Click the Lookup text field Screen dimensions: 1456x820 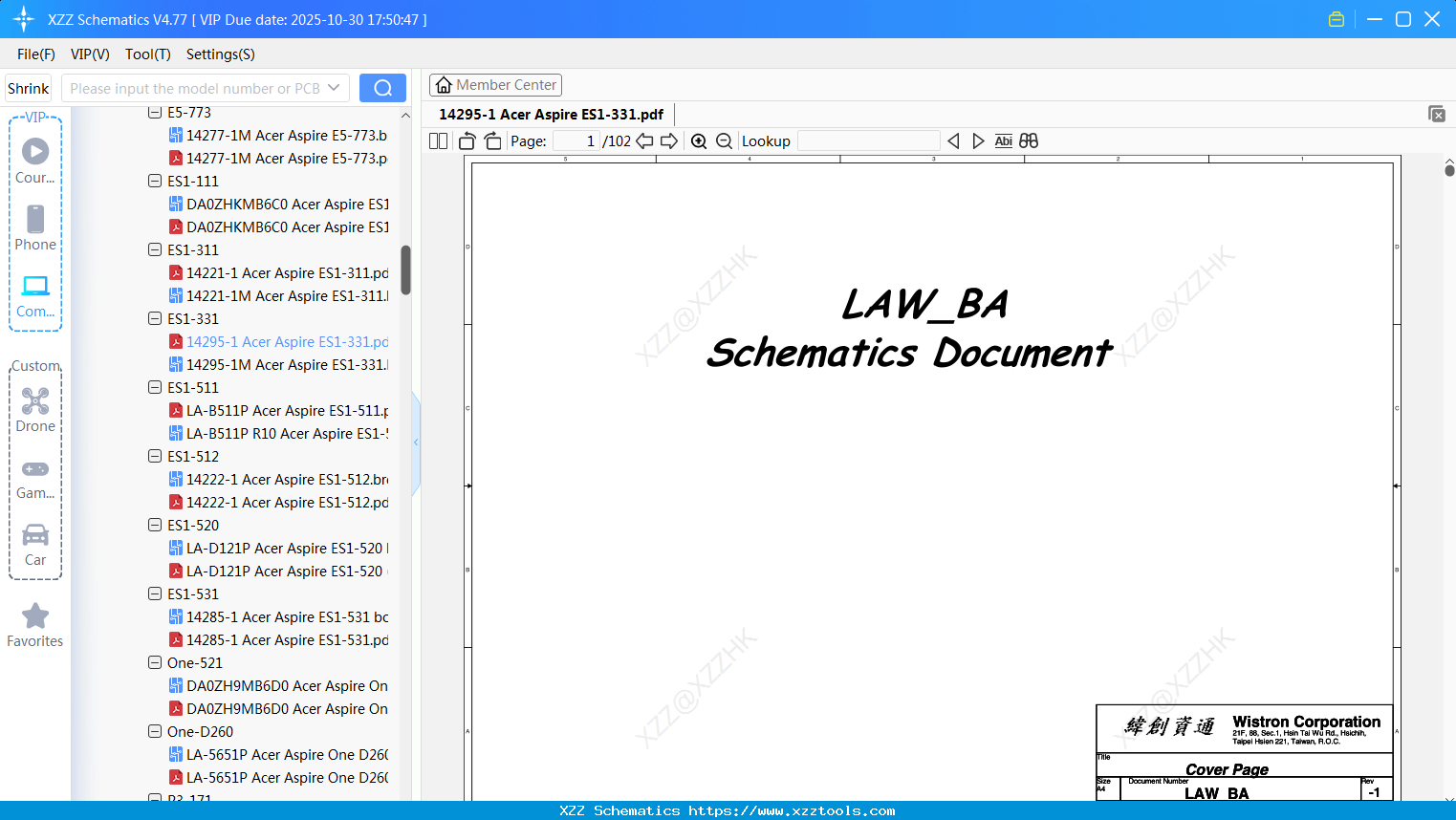[x=868, y=141]
